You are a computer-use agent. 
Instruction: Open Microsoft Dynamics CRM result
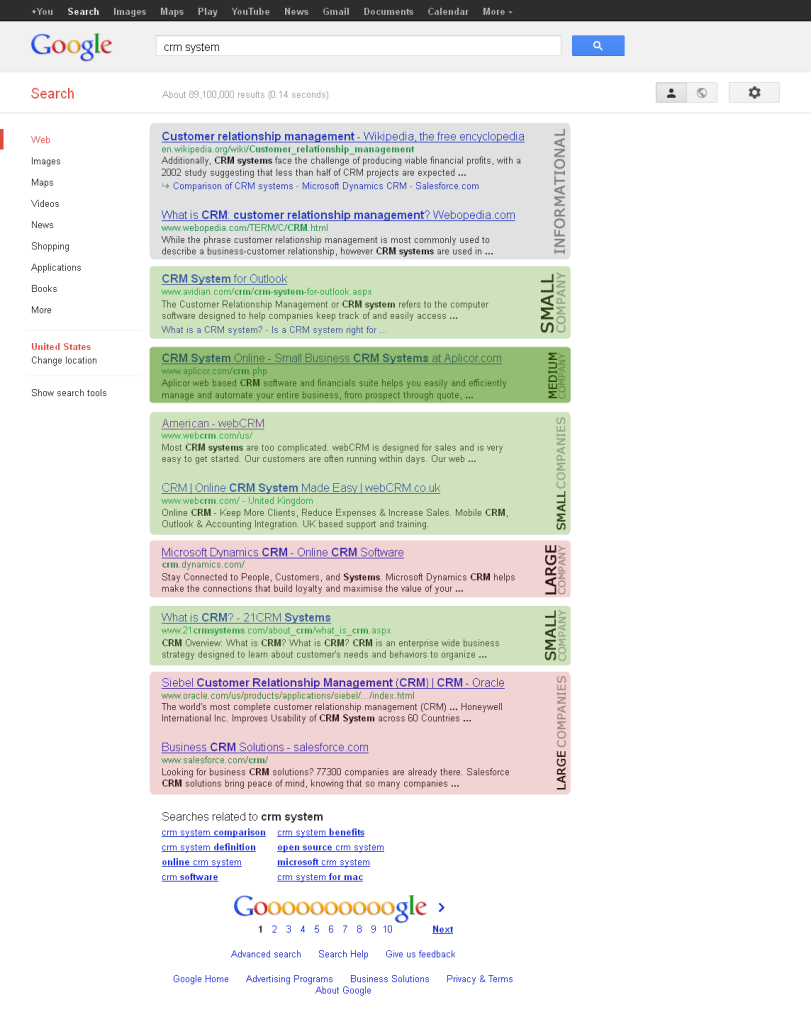tap(283, 552)
